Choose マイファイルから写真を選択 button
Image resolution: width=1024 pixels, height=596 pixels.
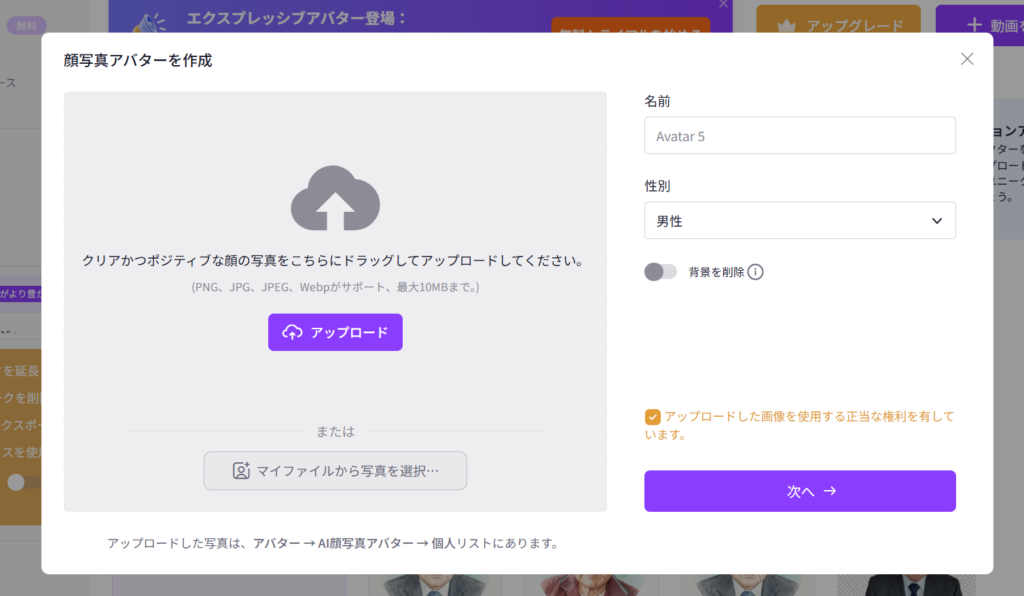(x=335, y=470)
